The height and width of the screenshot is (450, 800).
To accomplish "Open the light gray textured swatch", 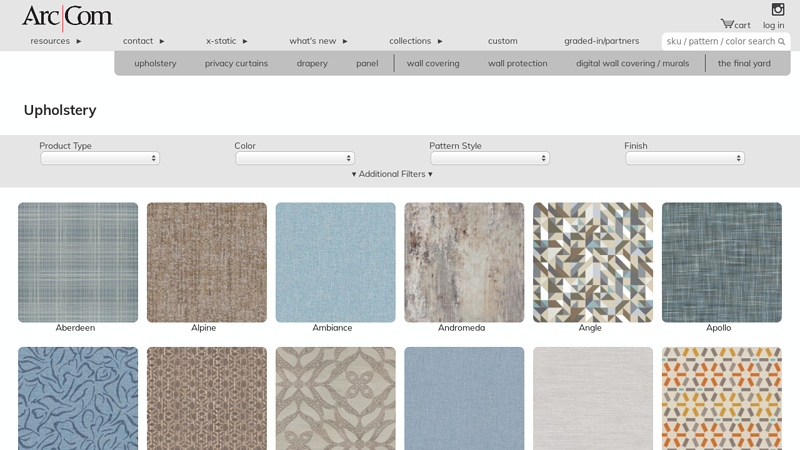I will click(x=593, y=398).
